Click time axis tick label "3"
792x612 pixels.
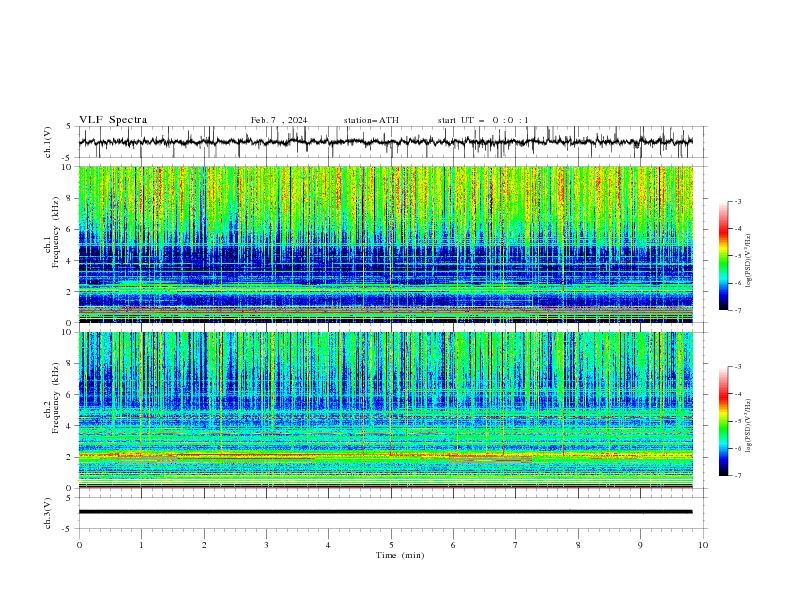(x=266, y=545)
